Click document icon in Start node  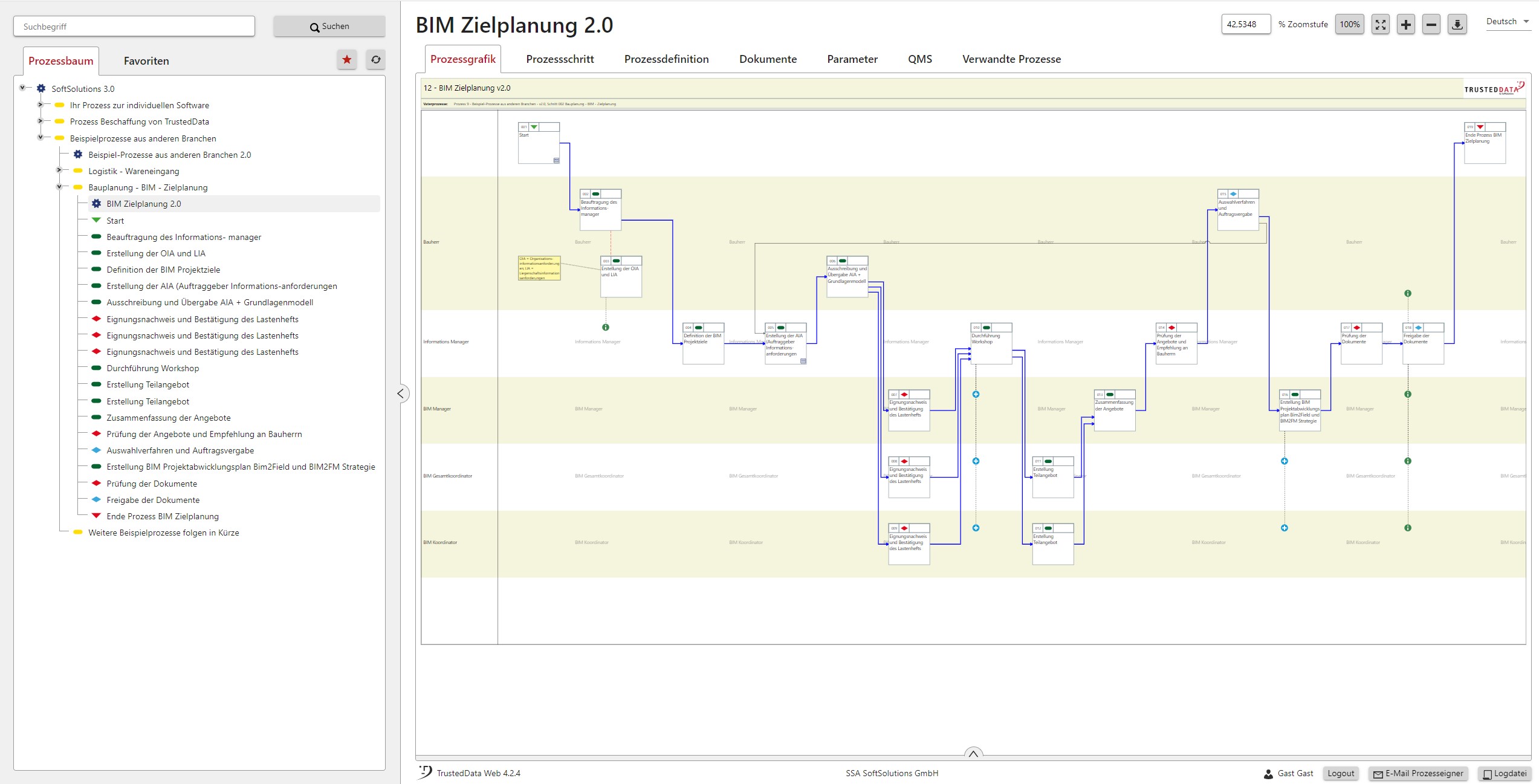(x=557, y=160)
